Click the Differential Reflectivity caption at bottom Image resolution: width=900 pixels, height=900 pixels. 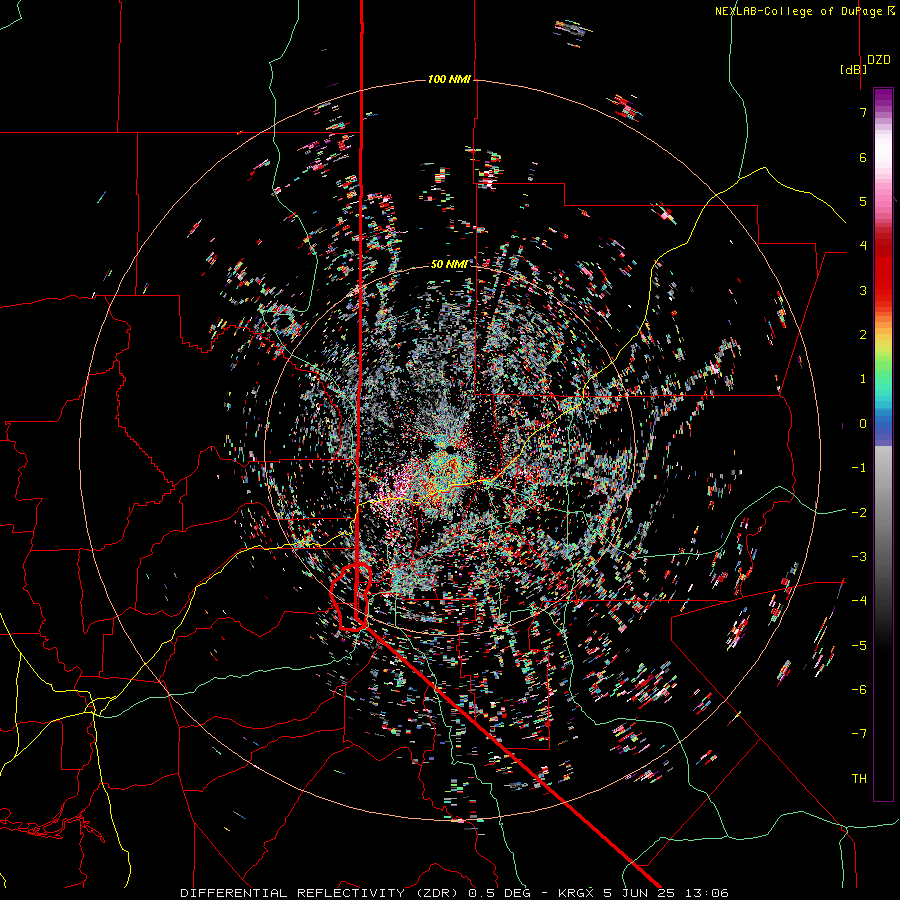[454, 893]
